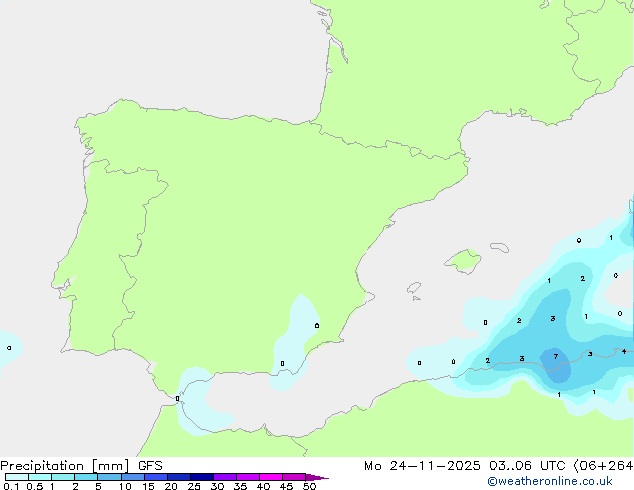Select the 1–2 mm legend color swatch

pyautogui.click(x=63, y=477)
